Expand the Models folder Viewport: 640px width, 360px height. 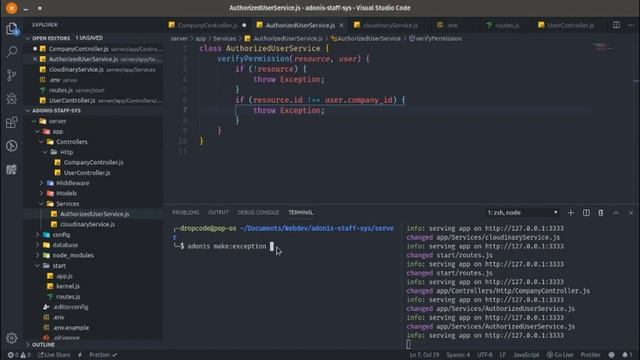41,193
